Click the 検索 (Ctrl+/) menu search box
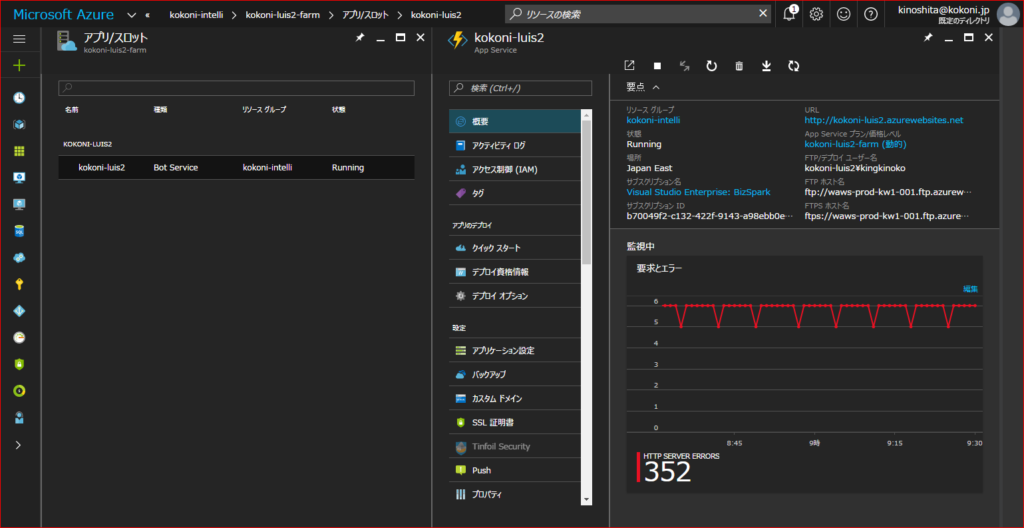This screenshot has width=1024, height=528. click(520, 88)
